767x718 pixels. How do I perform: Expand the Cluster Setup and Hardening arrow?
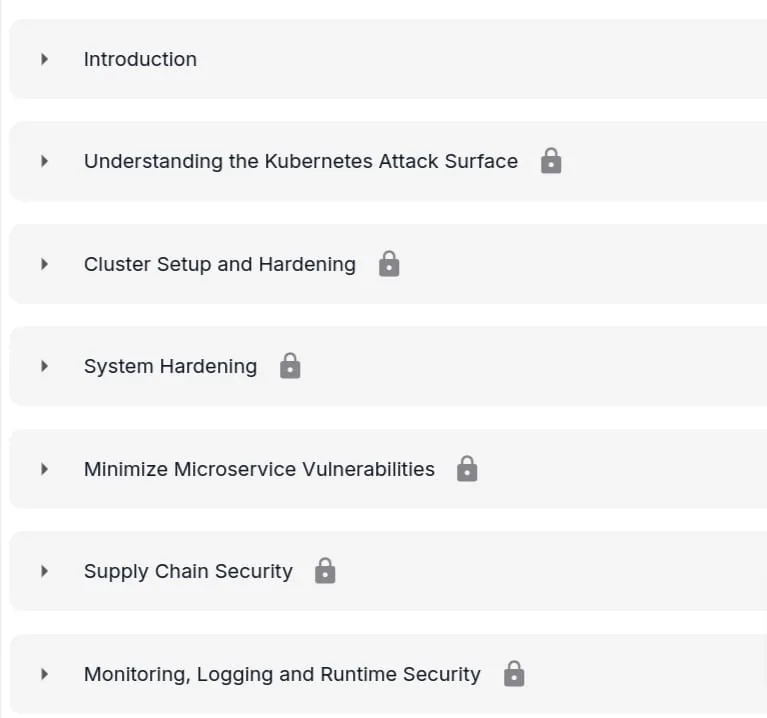[45, 264]
